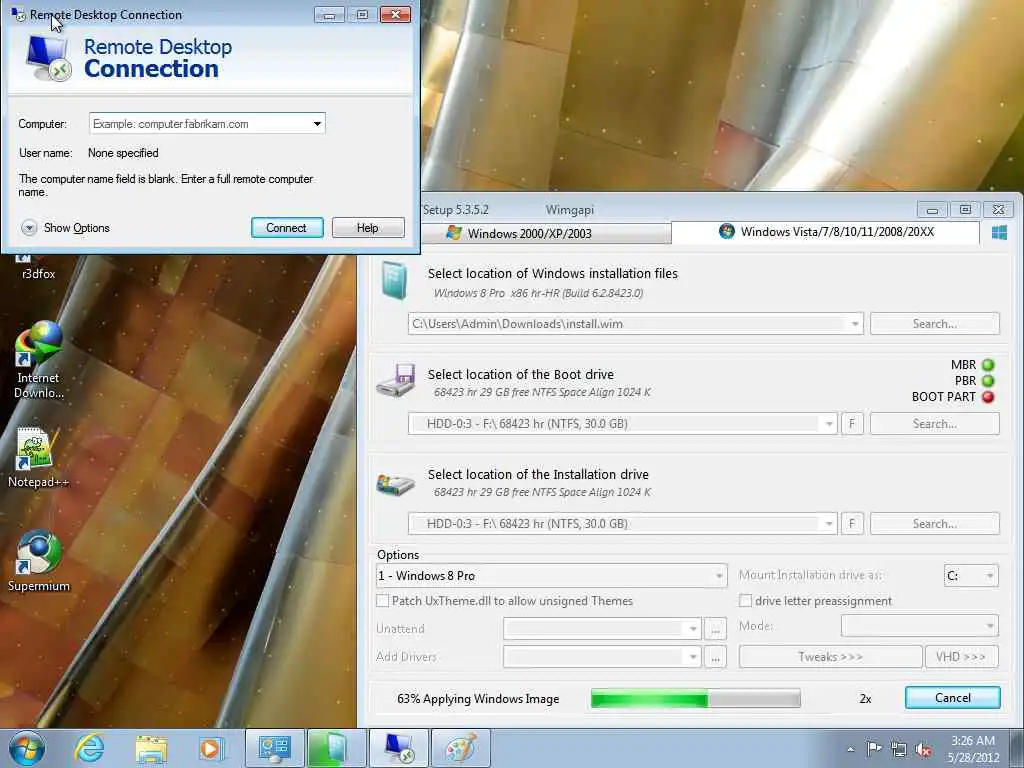Open the Tweaks >>> button

(x=831, y=657)
